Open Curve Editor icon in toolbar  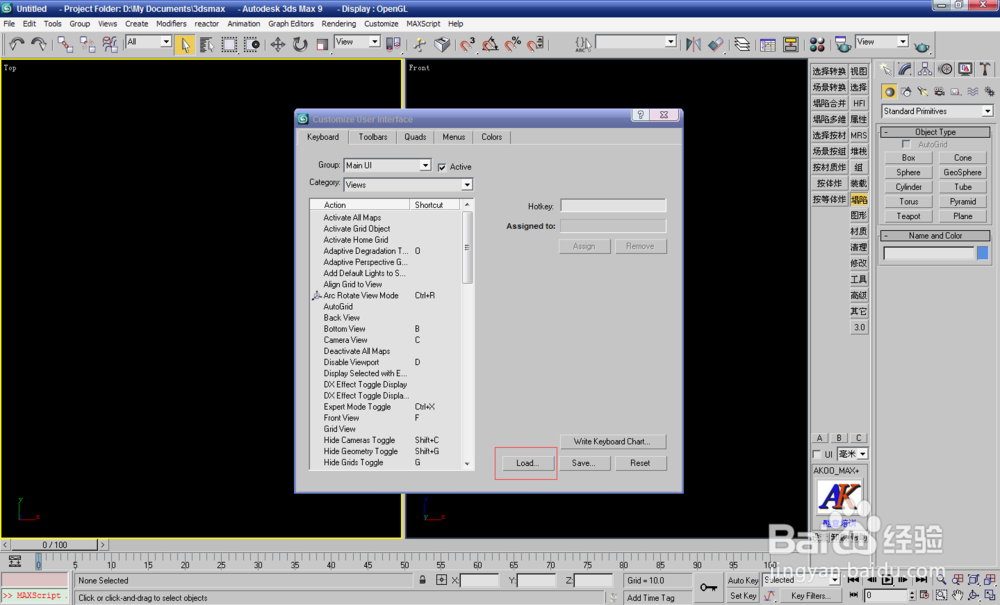[x=768, y=44]
